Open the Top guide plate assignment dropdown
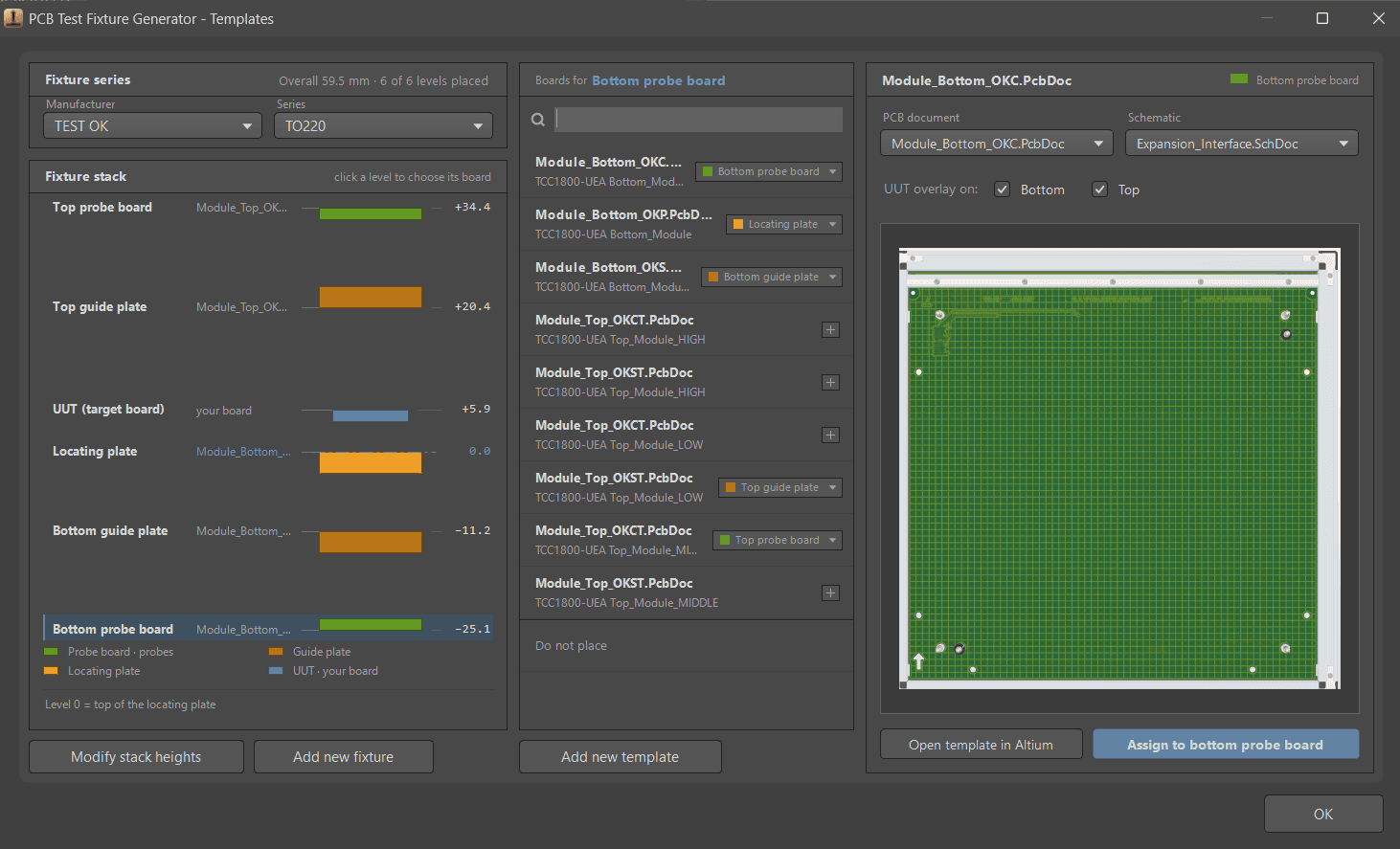 pyautogui.click(x=780, y=487)
